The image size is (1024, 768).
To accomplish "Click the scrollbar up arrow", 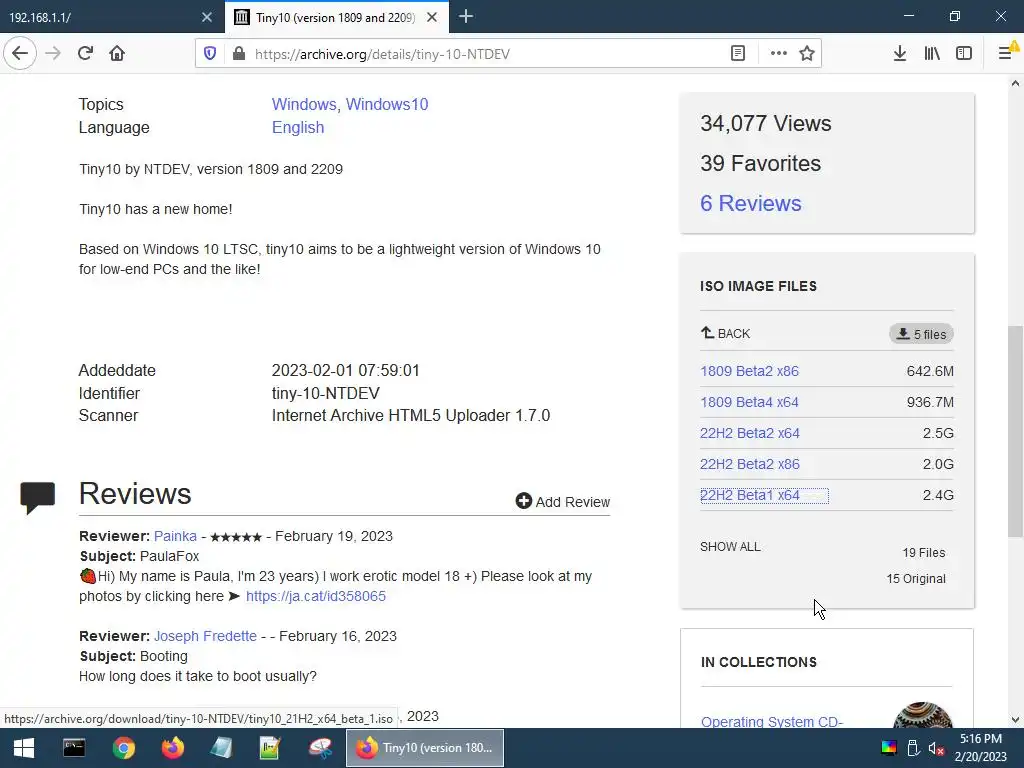I will click(x=1015, y=83).
